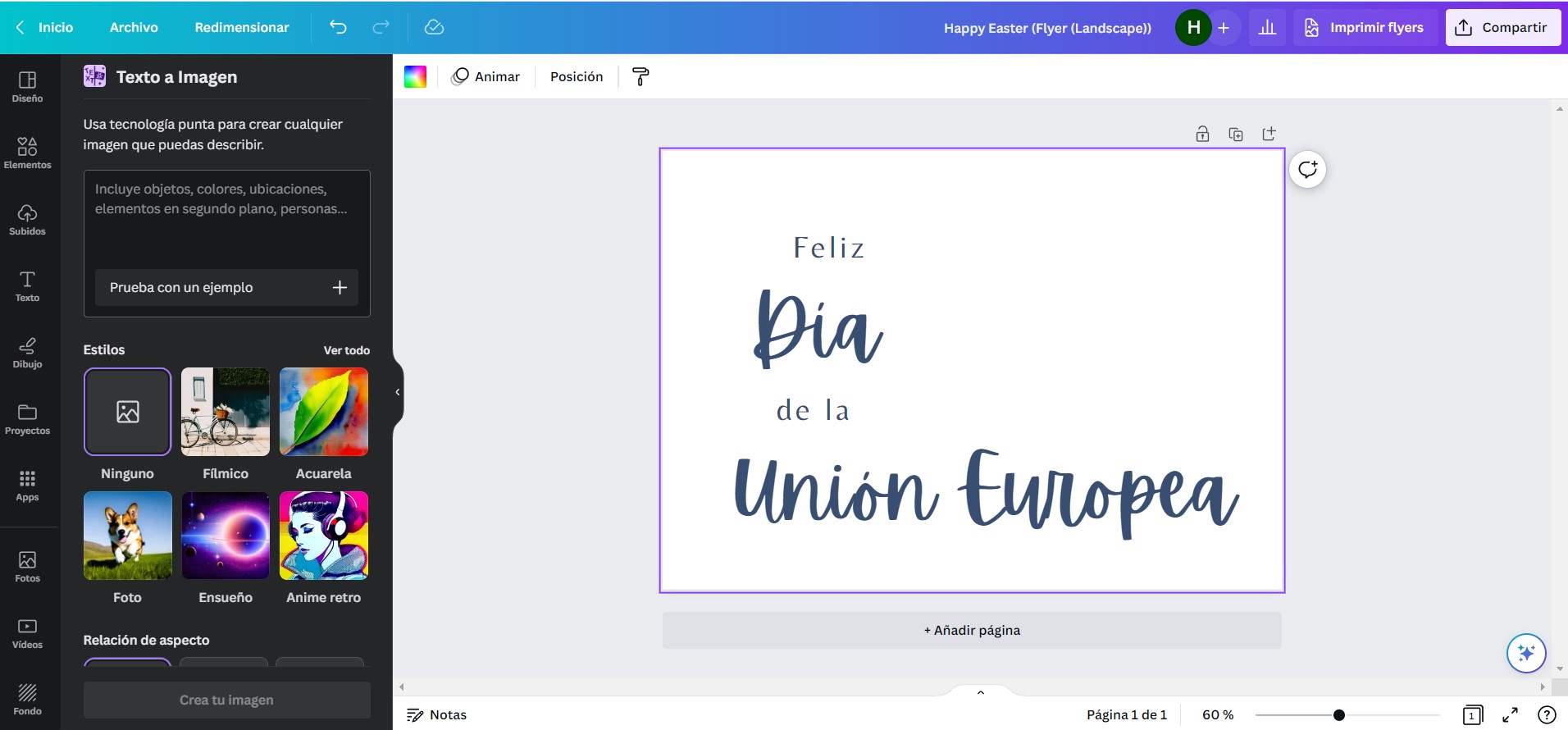Lock the page with the padlock icon
The image size is (1568, 730).
pos(1202,134)
